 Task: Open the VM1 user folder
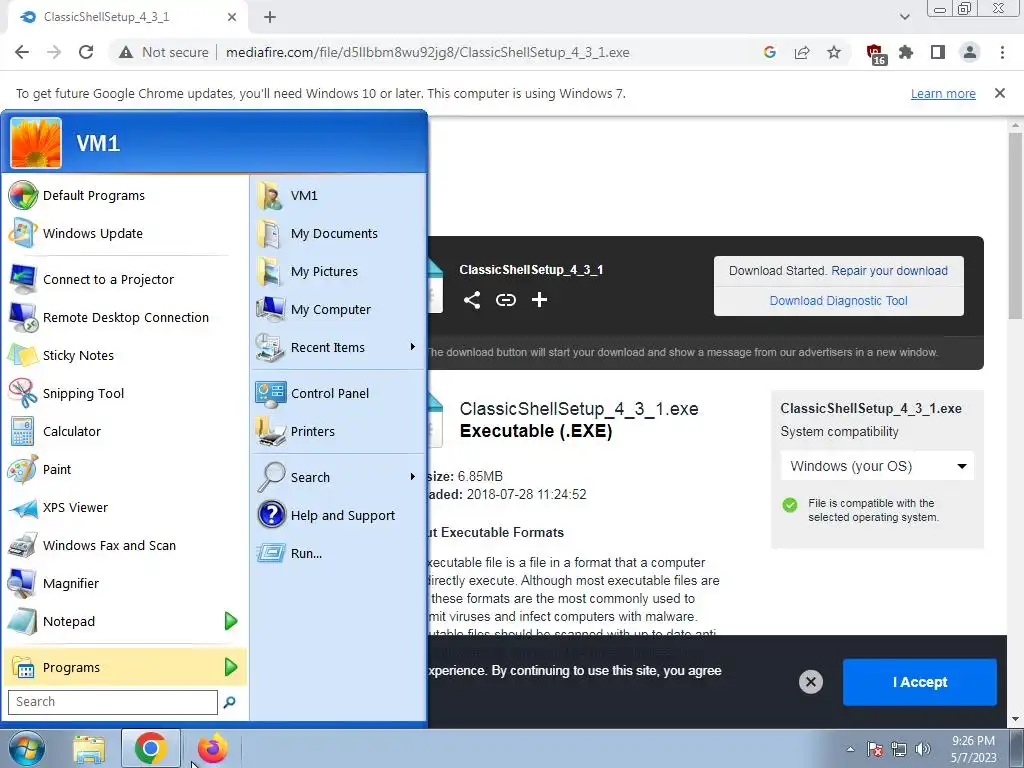338,195
